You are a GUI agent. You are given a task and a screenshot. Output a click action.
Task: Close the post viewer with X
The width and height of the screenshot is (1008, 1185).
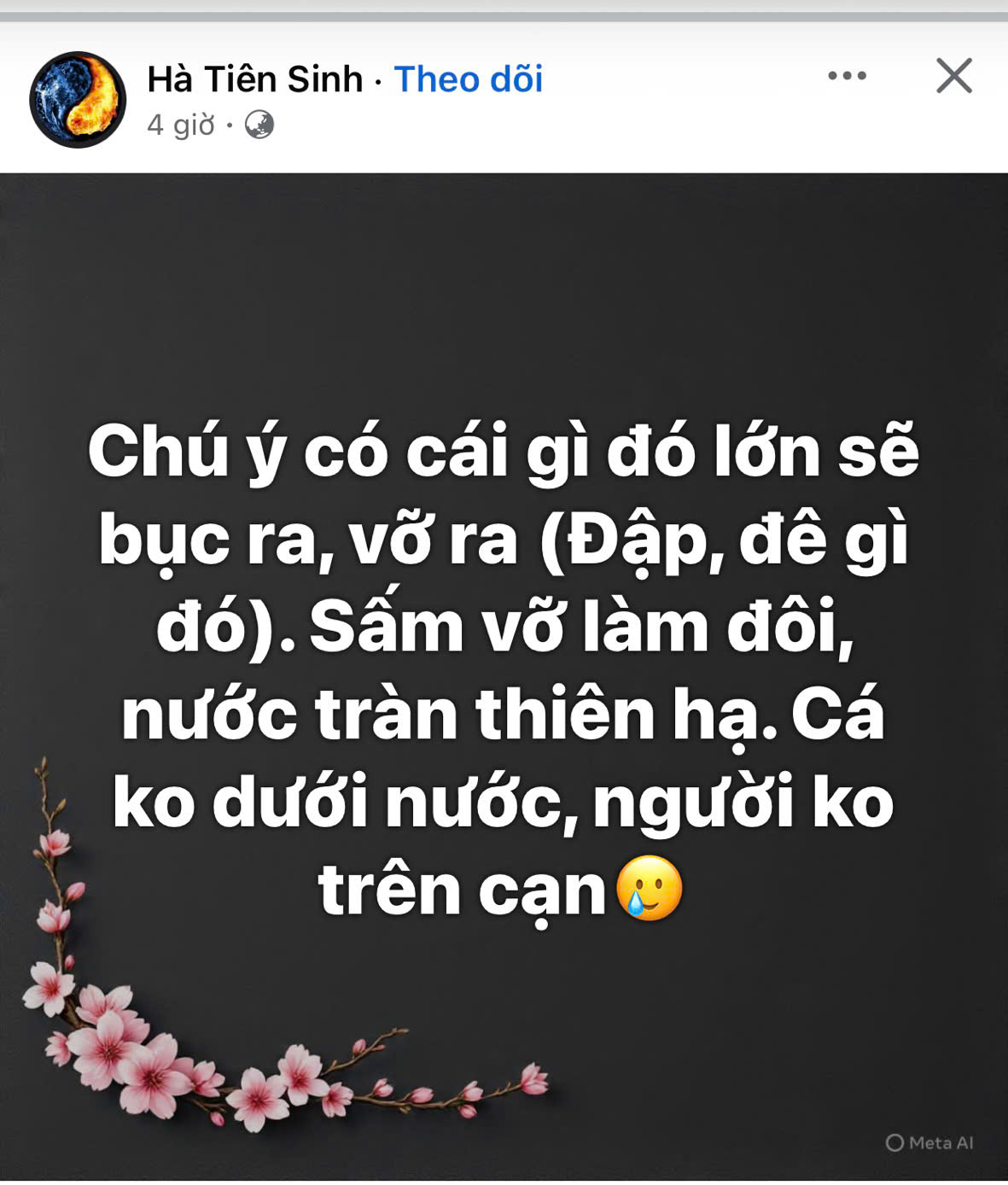click(953, 76)
